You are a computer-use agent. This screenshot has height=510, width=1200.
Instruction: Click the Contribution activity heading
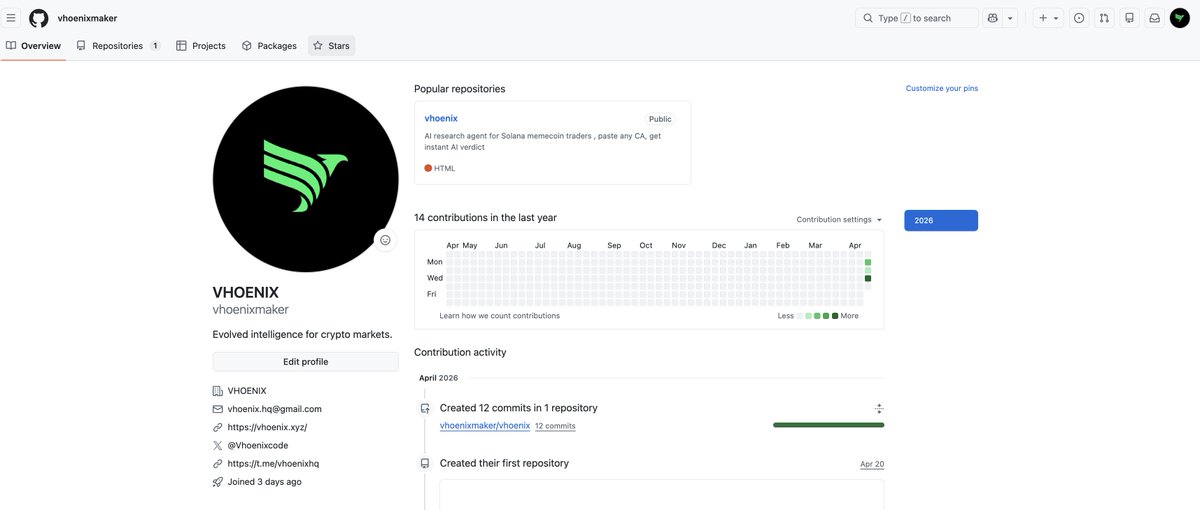click(460, 352)
